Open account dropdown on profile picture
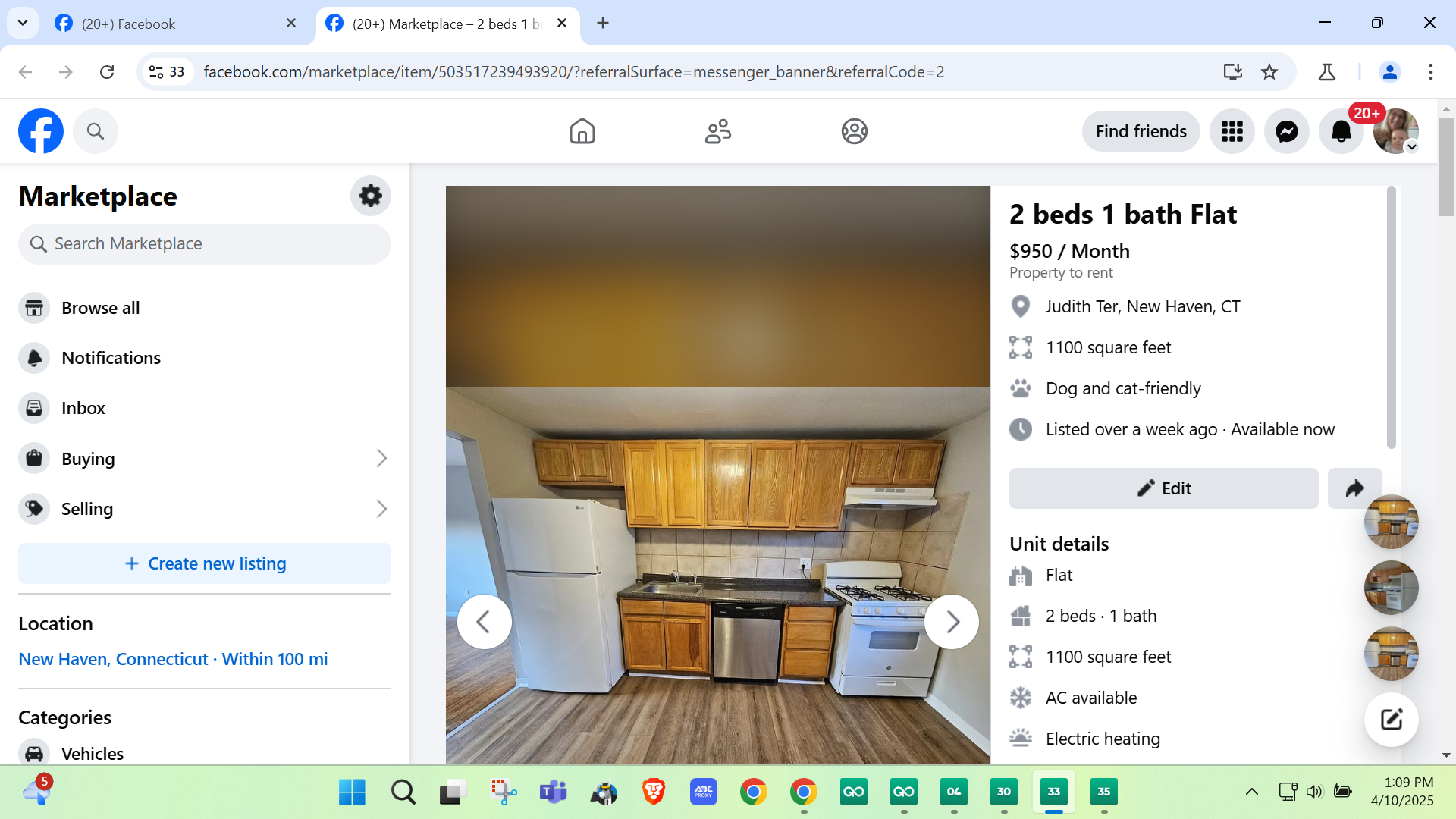Viewport: 1456px width, 819px height. tap(1411, 147)
